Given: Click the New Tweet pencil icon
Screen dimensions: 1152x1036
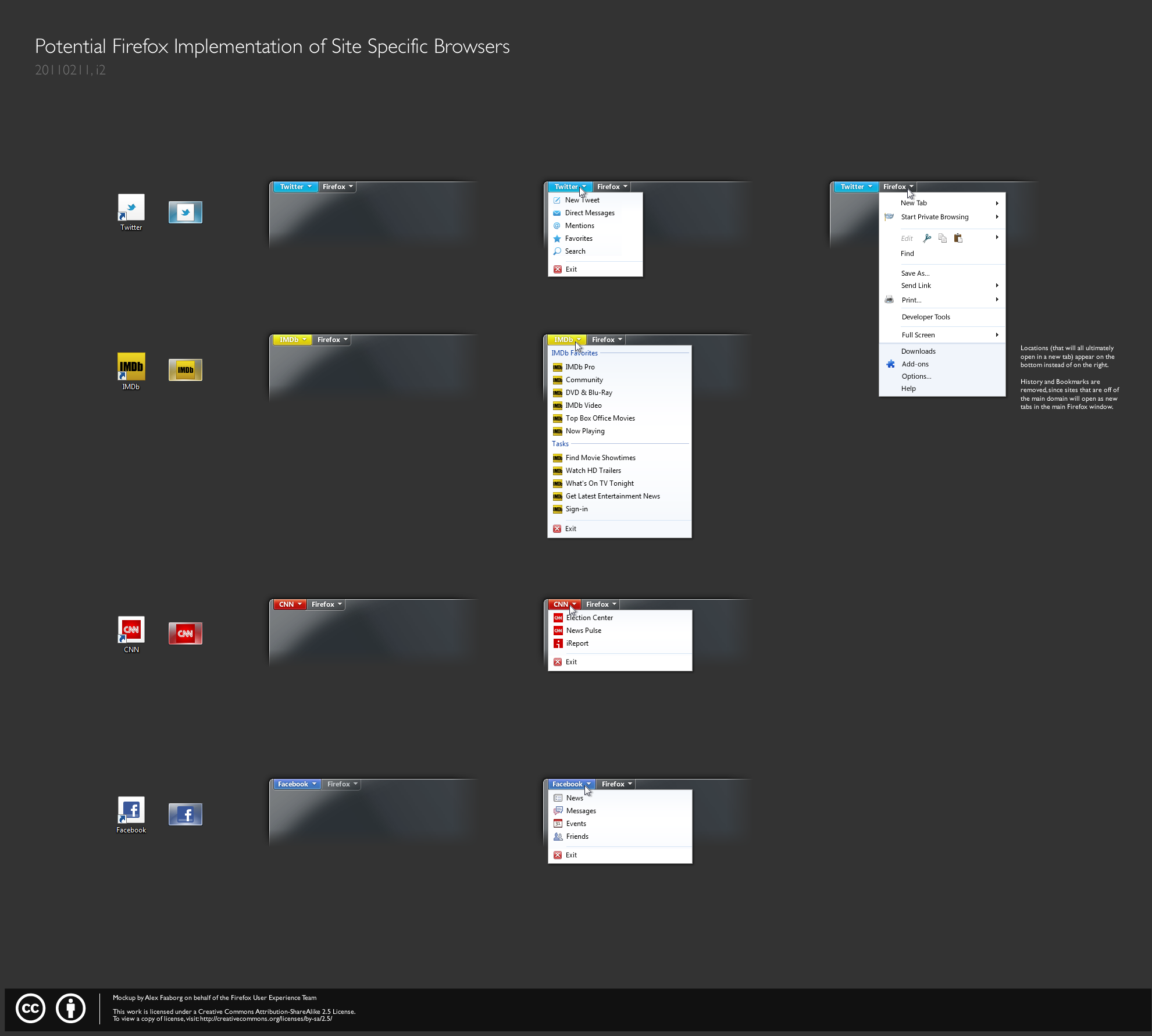Looking at the screenshot, I should (558, 200).
